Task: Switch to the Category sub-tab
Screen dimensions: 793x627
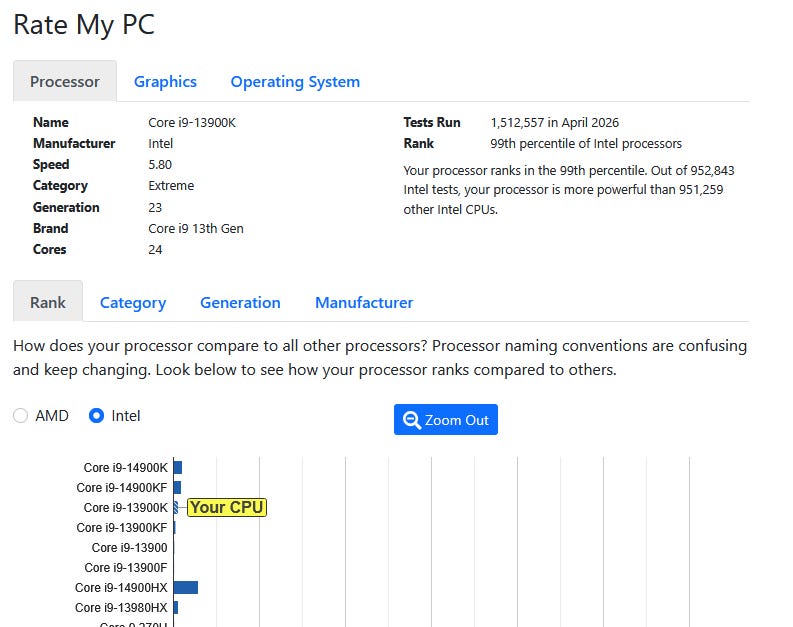Action: tap(133, 302)
